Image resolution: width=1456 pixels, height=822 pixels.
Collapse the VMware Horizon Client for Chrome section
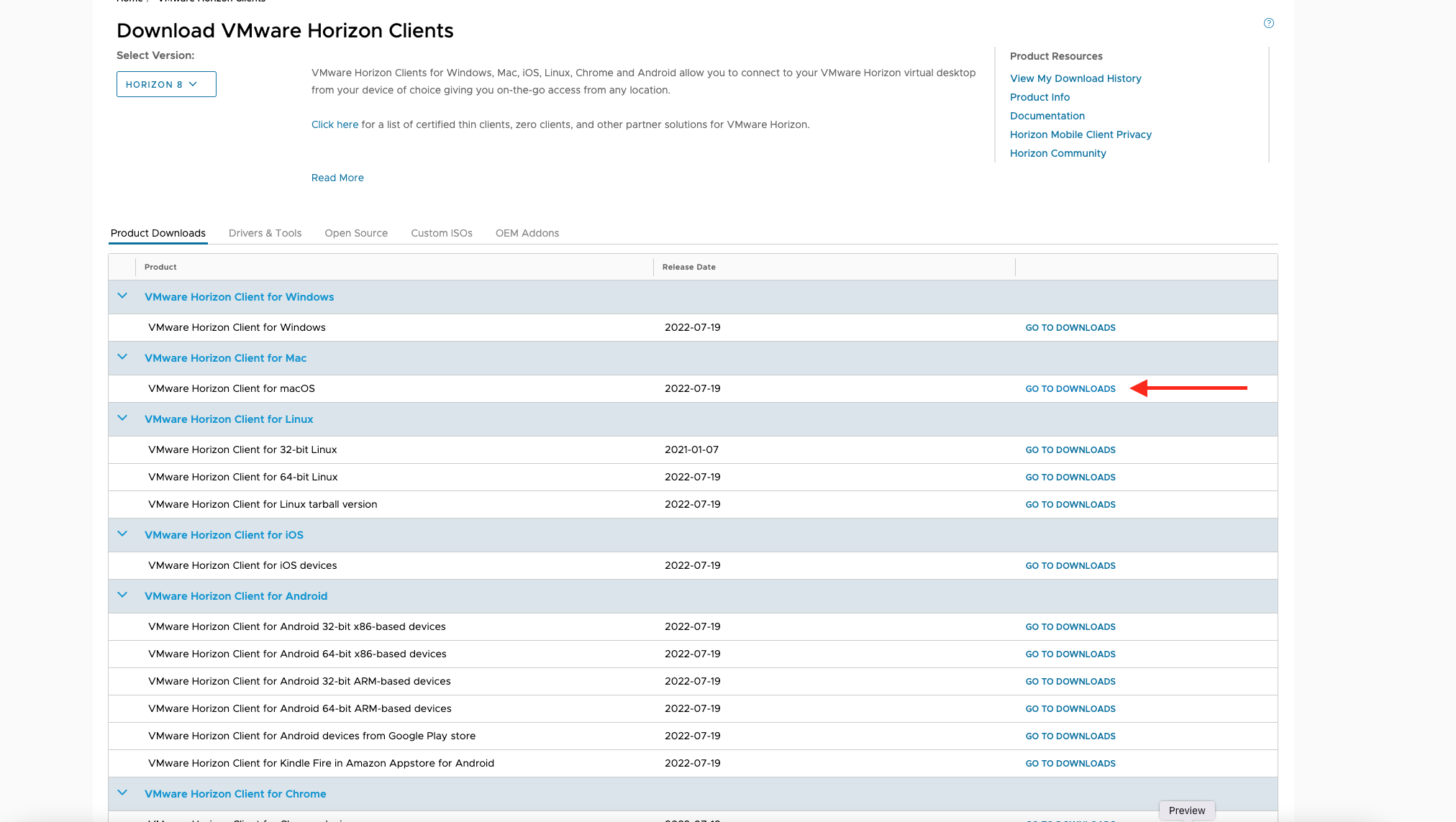(122, 793)
